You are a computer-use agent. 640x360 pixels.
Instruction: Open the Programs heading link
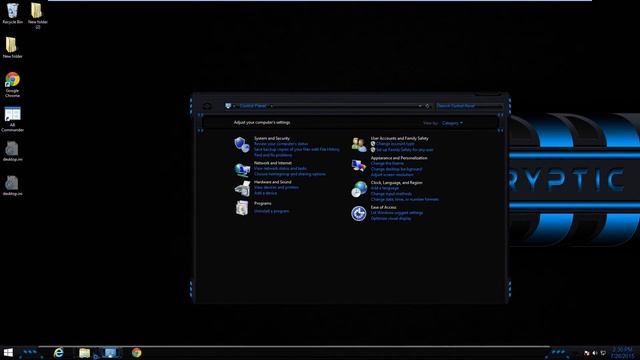[x=262, y=203]
